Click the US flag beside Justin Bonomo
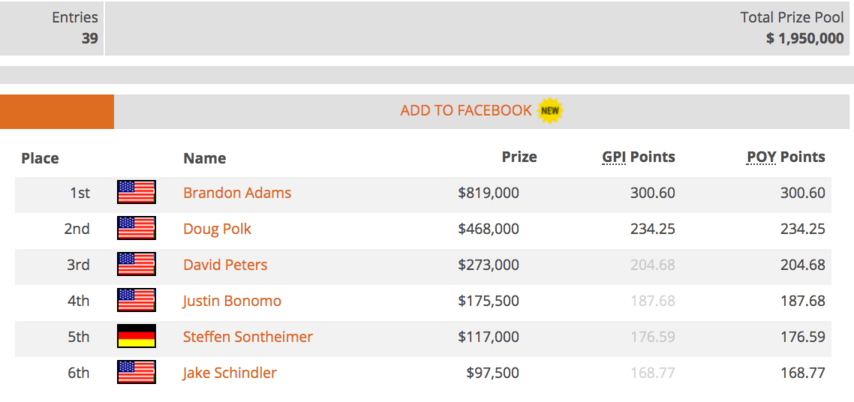This screenshot has height=402, width=854. [x=136, y=300]
